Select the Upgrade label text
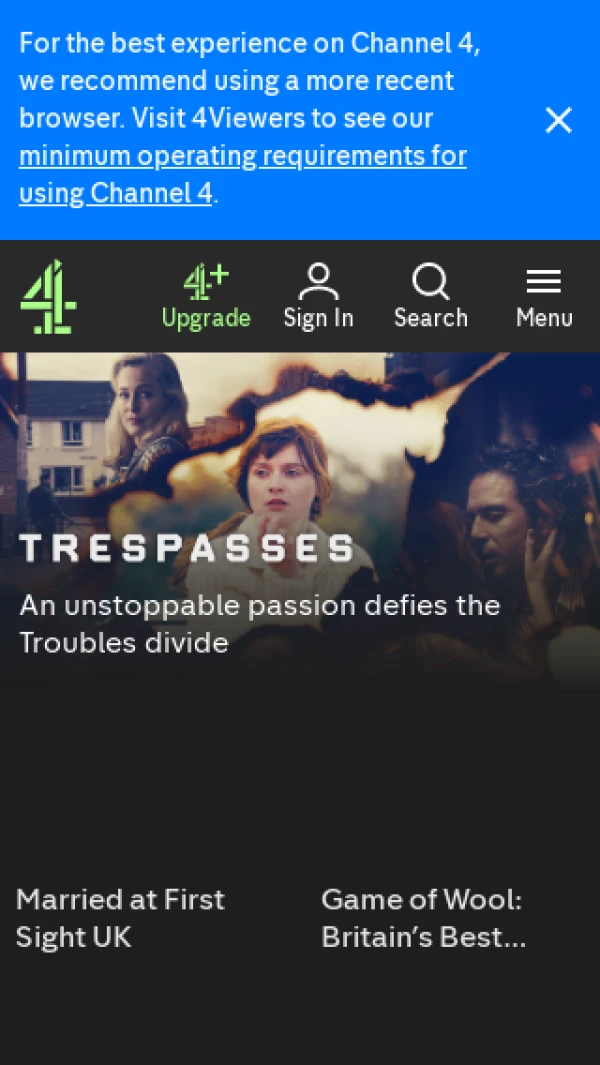Screen dimensions: 600x1065 coord(206,318)
